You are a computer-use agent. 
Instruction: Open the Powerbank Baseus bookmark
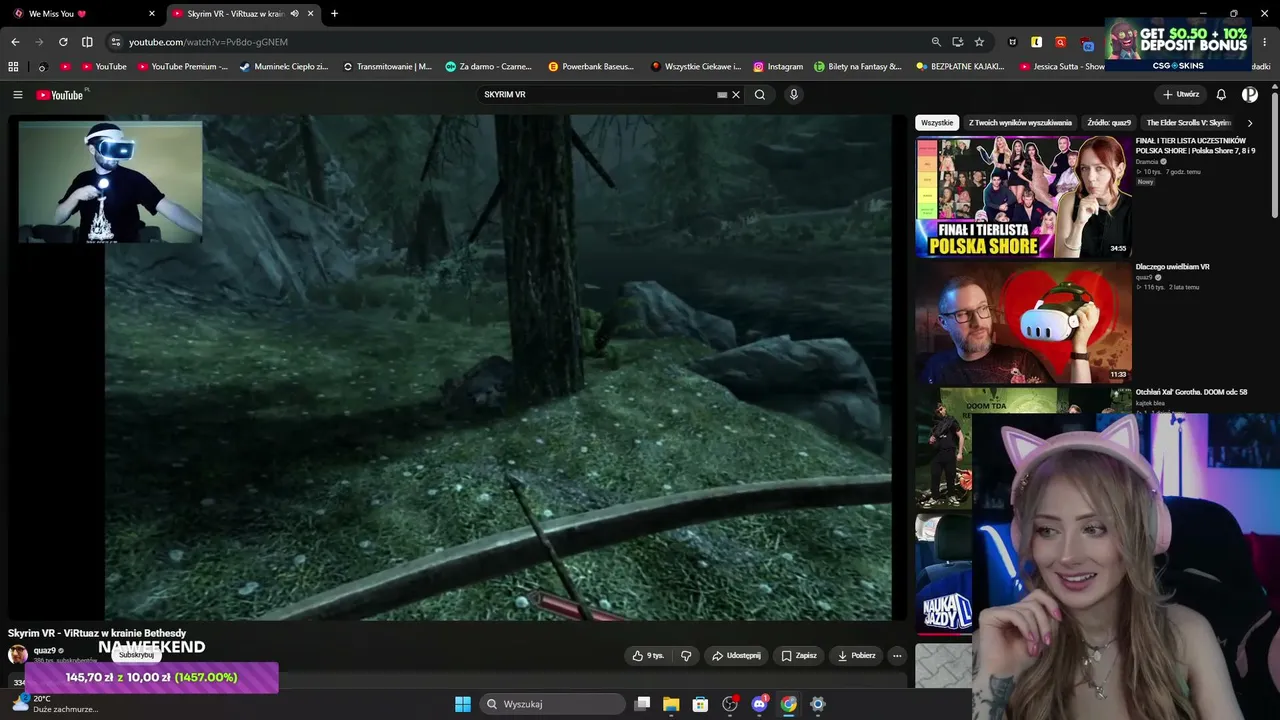(591, 67)
